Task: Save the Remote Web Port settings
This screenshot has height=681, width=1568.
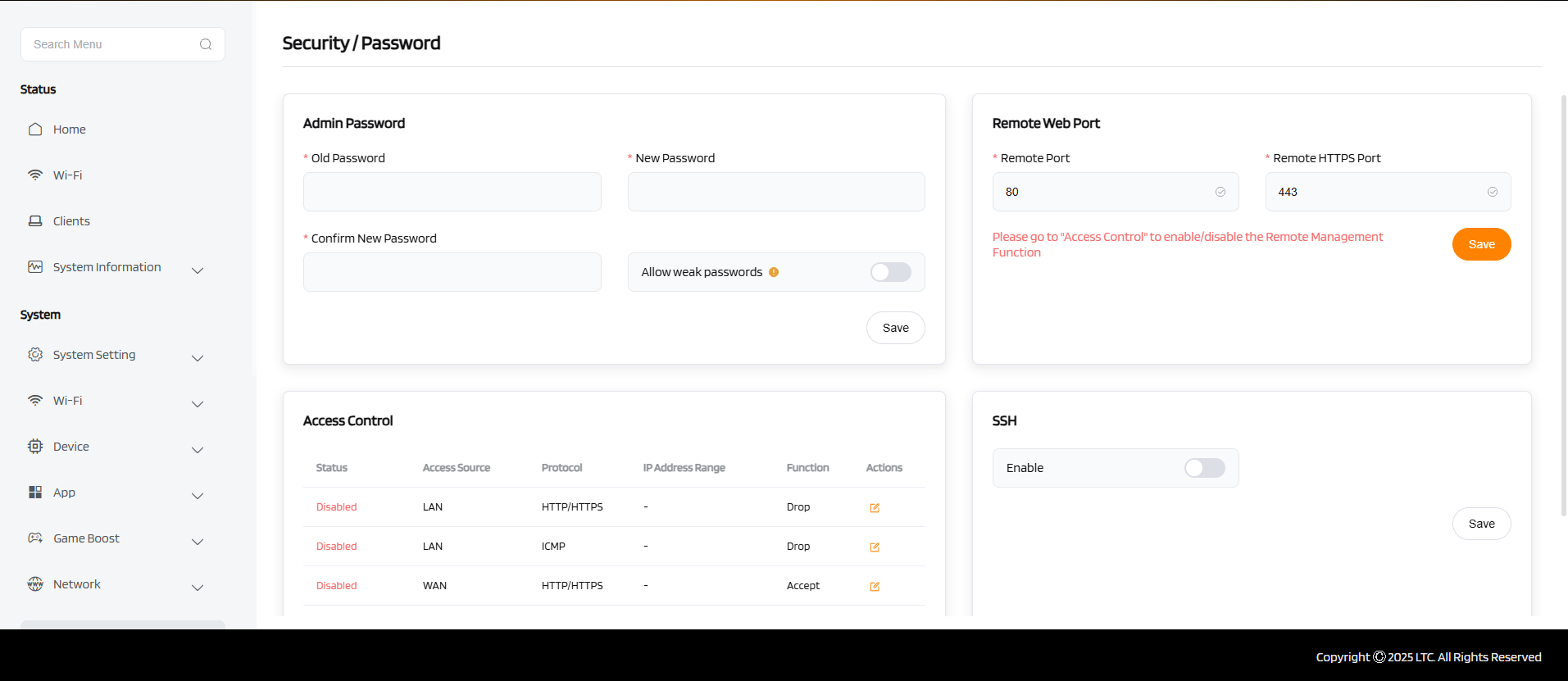Action: pyautogui.click(x=1481, y=244)
